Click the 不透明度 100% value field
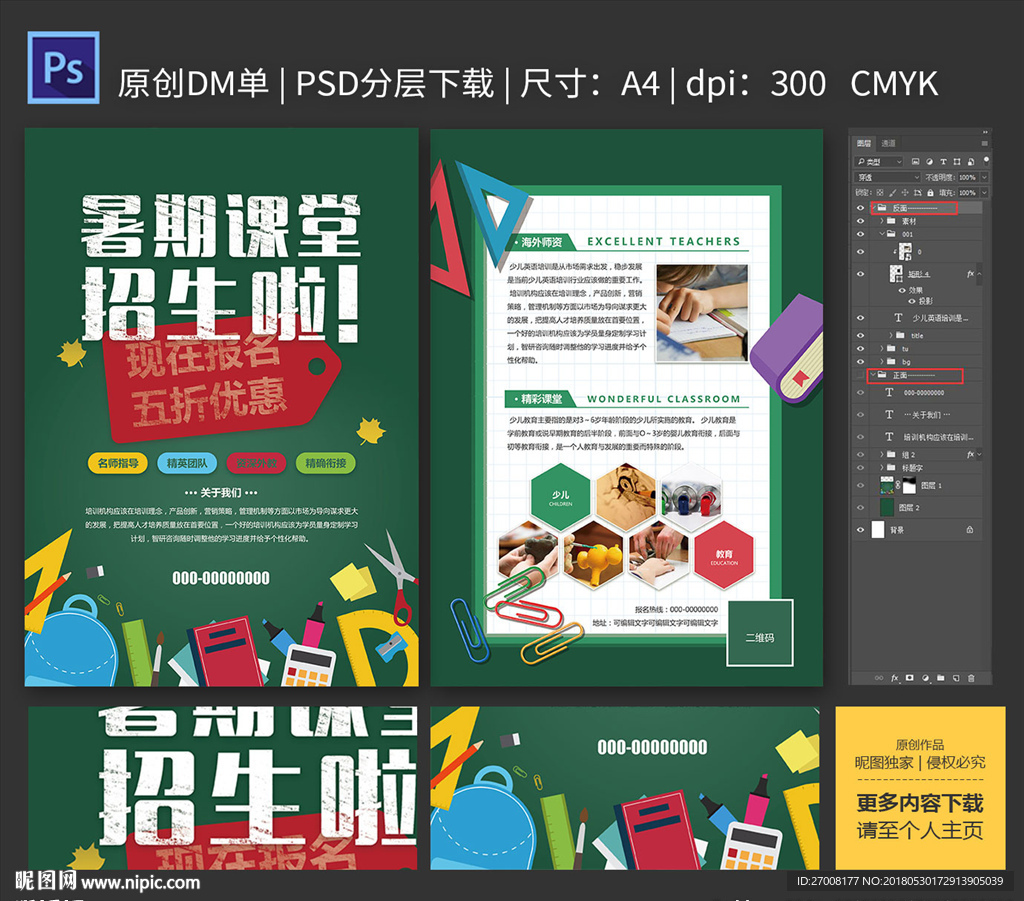 [967, 177]
